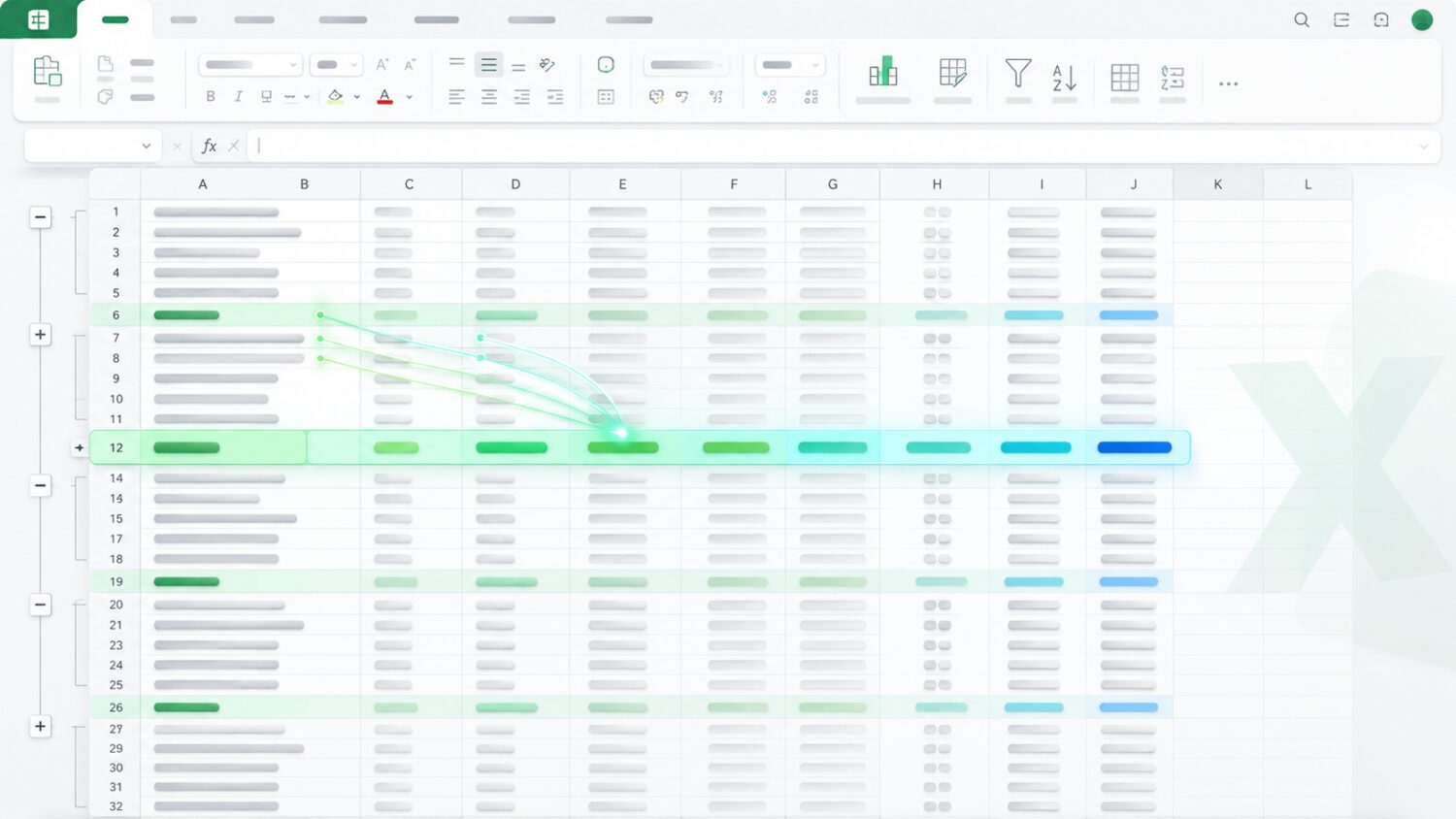Open search with magnifier icon
1456x819 pixels.
pos(1302,19)
